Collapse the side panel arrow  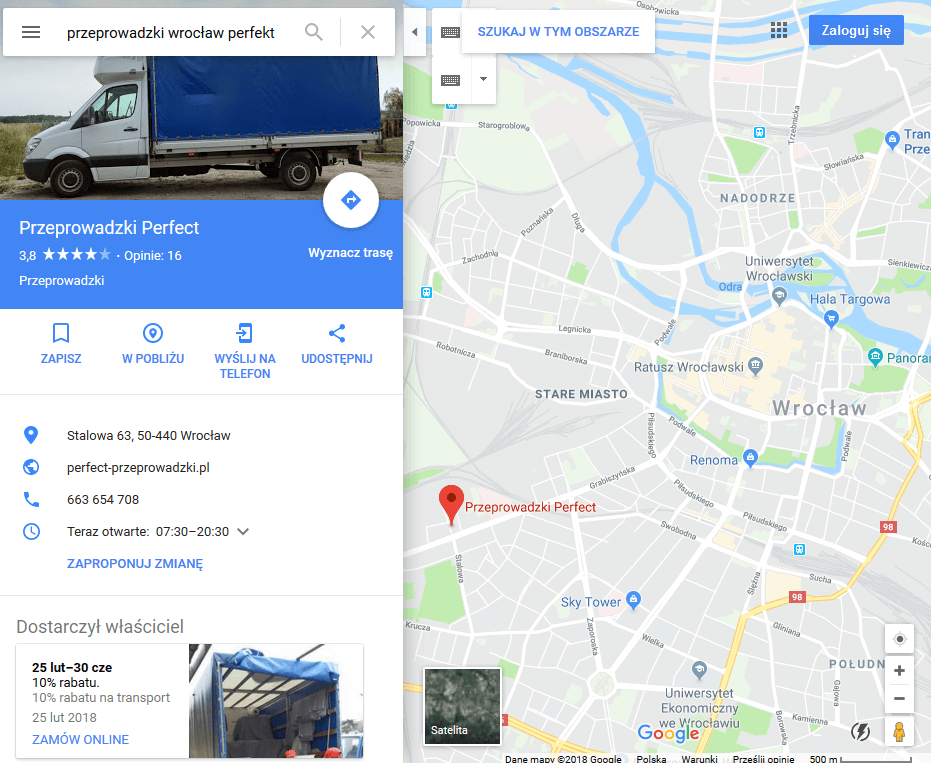[x=414, y=32]
